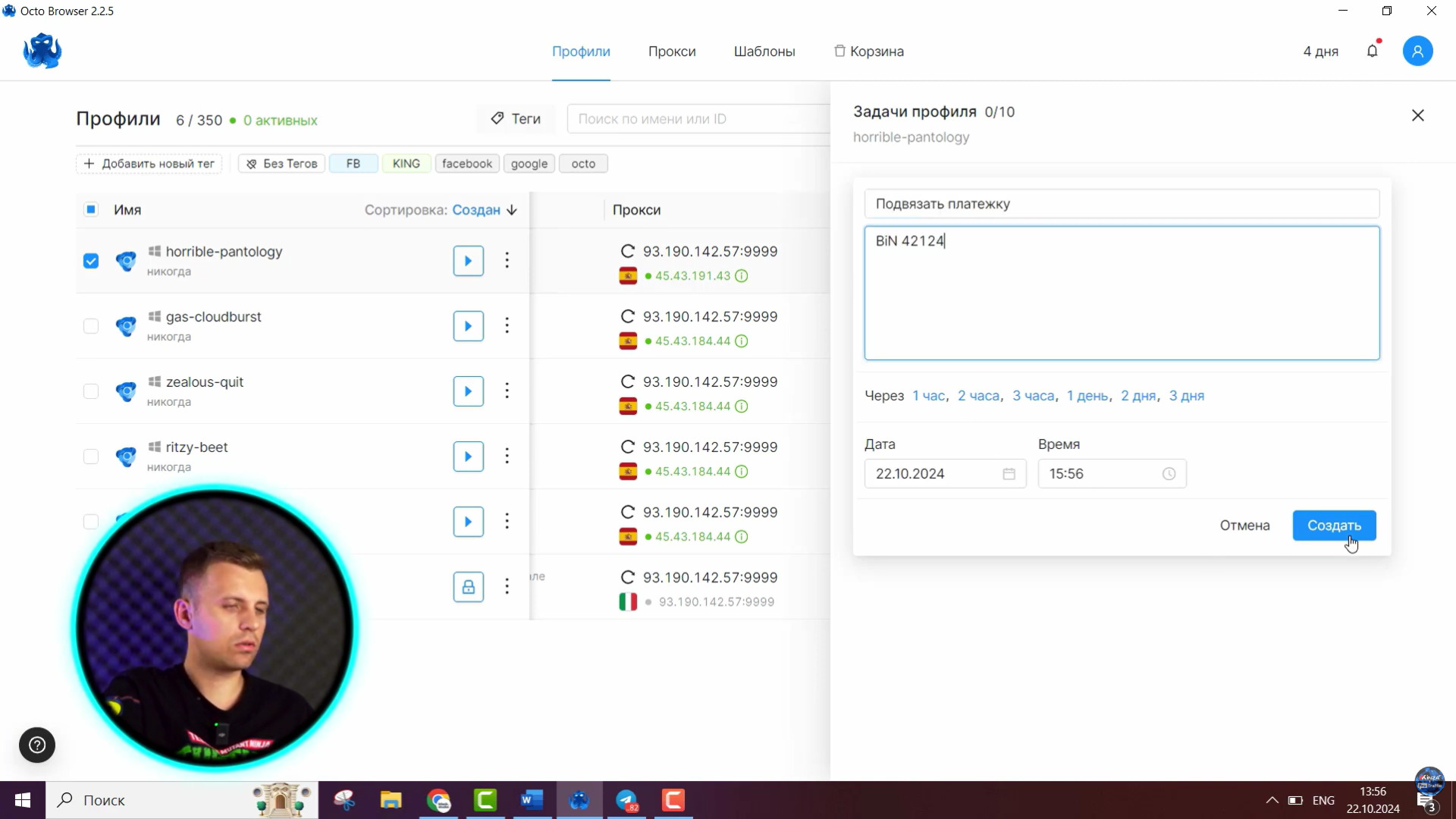The width and height of the screenshot is (1456, 819).
Task: Open the help question mark button
Action: (37, 745)
